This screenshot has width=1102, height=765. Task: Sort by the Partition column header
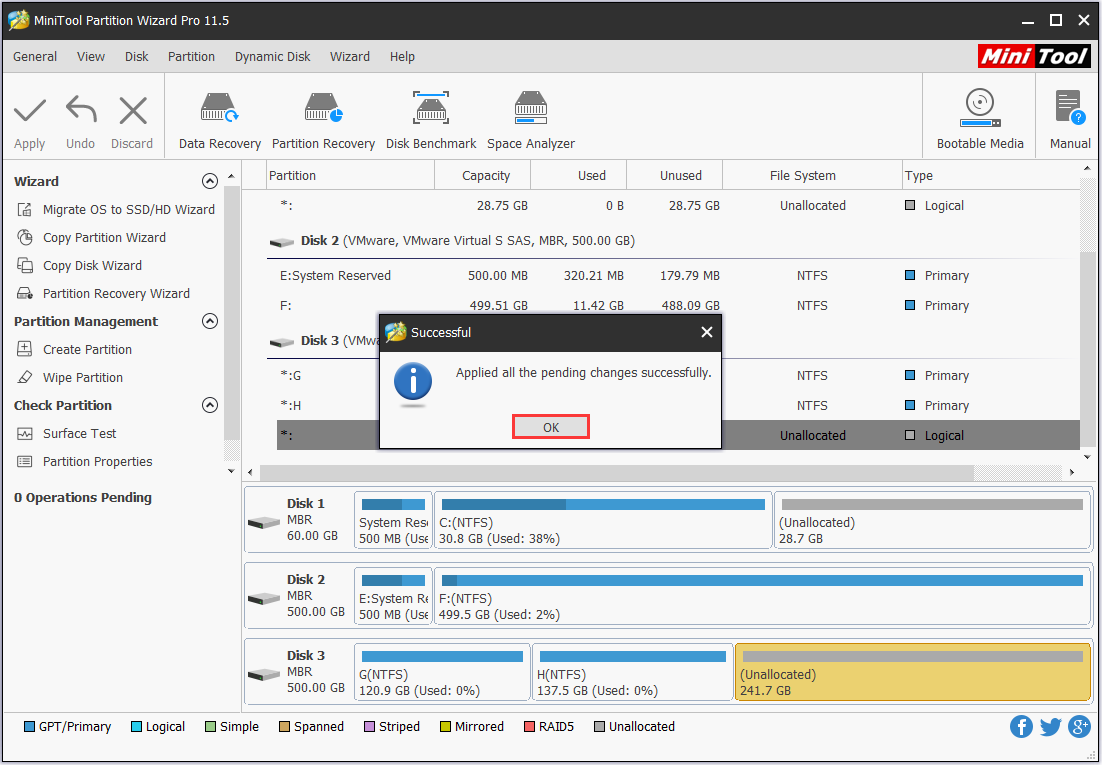tap(351, 176)
